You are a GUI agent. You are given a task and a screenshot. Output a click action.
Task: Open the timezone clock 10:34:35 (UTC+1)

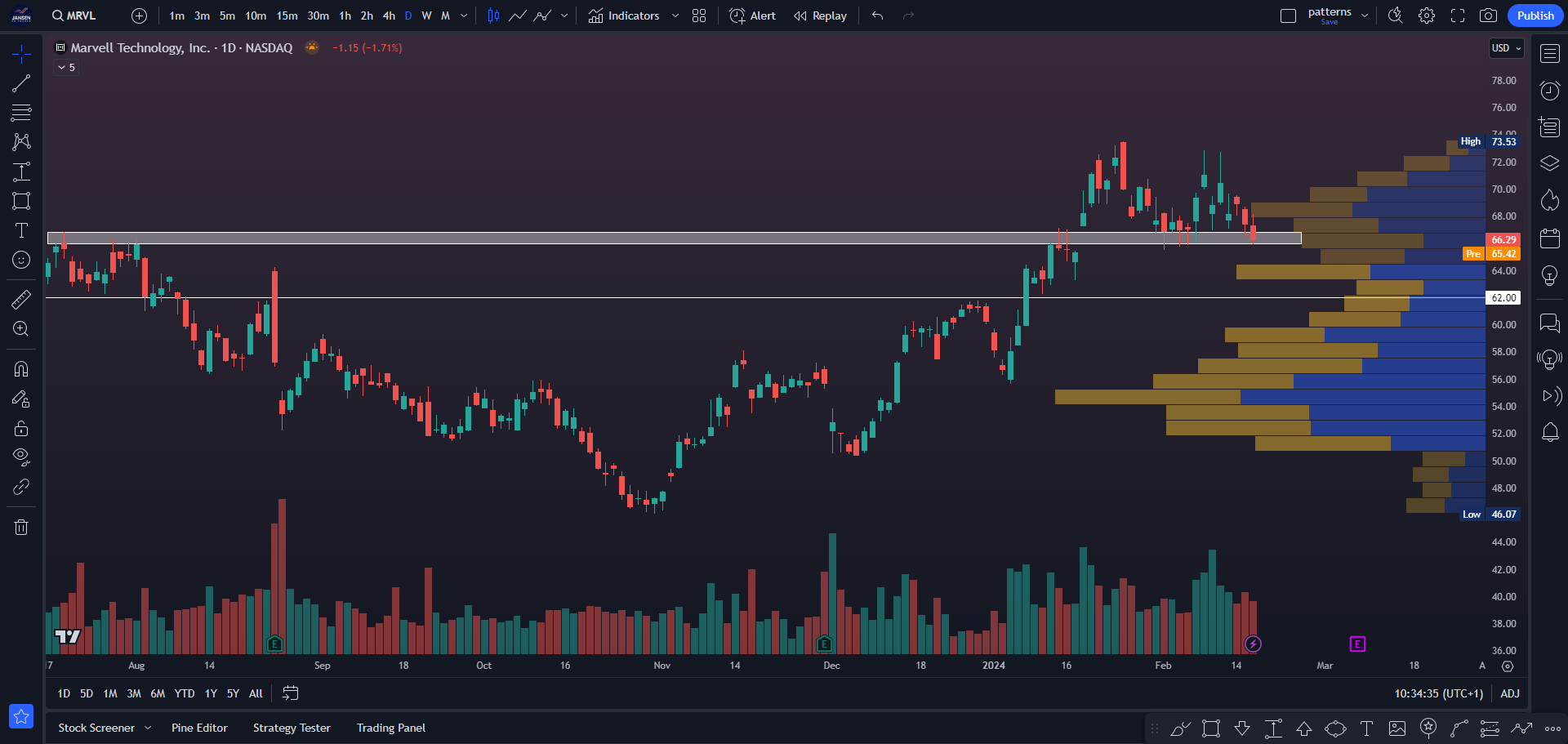1438,693
